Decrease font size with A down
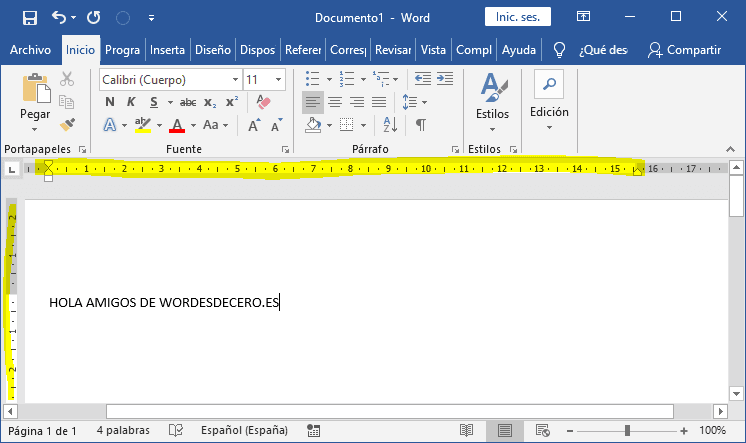This screenshot has height=443, width=746. pyautogui.click(x=276, y=125)
